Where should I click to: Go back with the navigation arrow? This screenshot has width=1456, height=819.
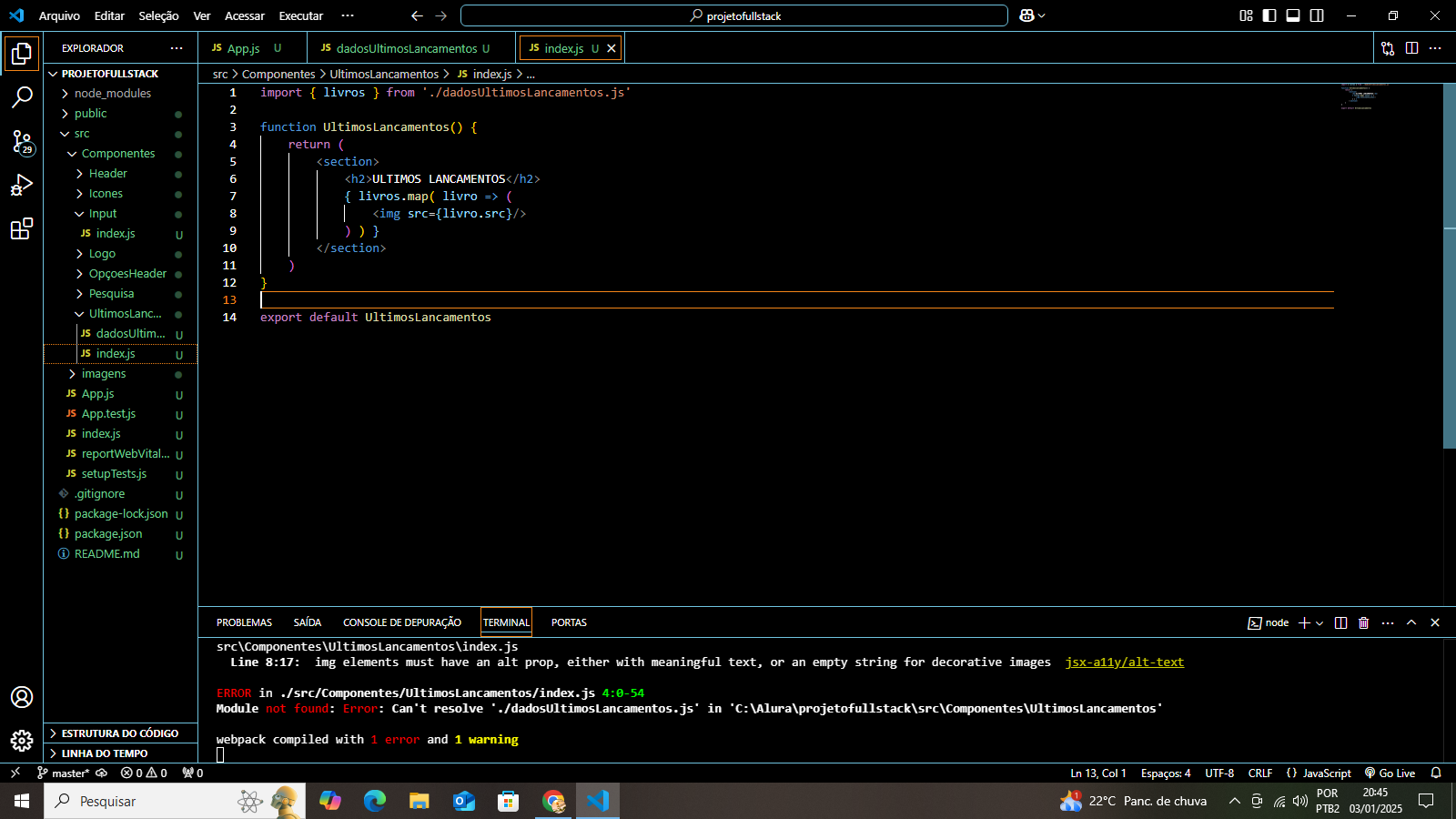point(417,15)
